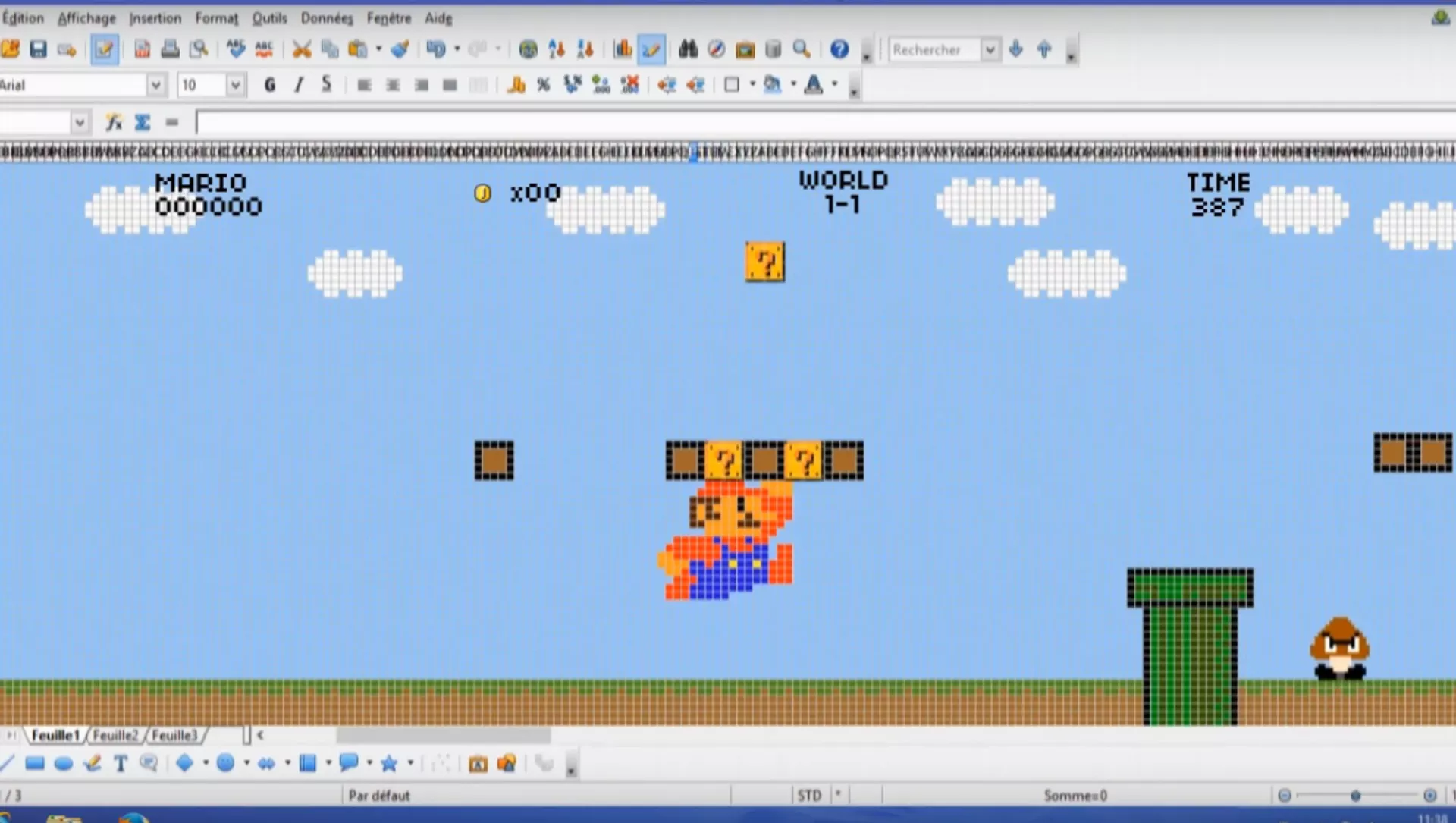Open background color dropdown arrow
1456x823 pixels.
(x=793, y=84)
